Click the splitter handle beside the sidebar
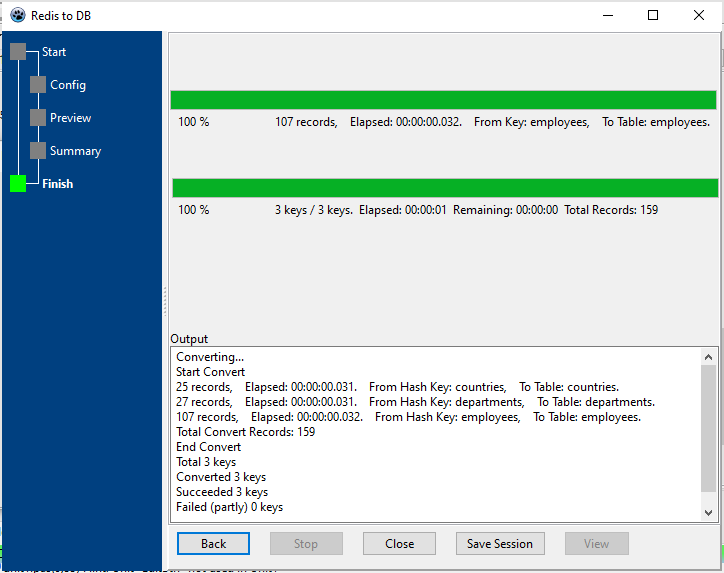 (x=165, y=300)
